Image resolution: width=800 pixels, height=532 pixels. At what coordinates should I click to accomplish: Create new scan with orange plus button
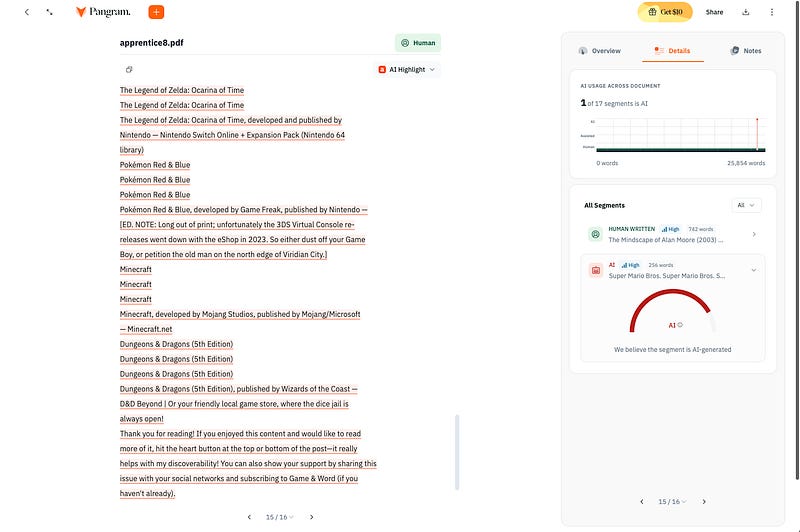coord(156,12)
